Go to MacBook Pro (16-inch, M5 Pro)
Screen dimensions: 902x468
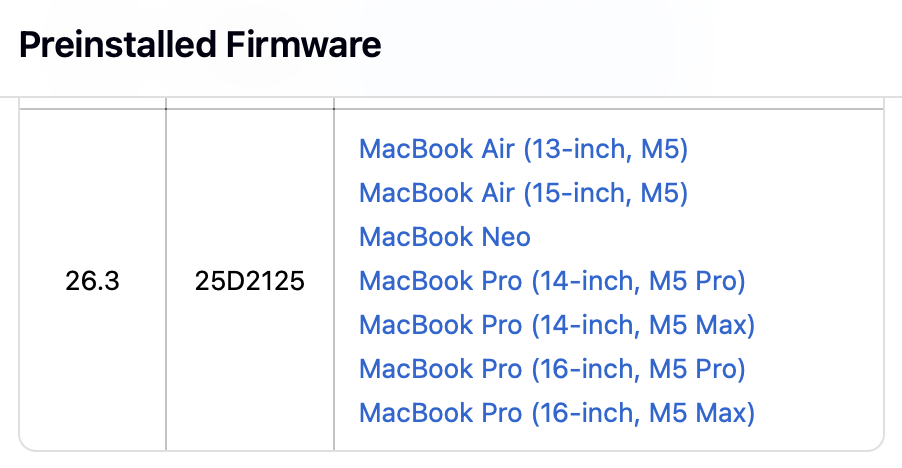(552, 369)
